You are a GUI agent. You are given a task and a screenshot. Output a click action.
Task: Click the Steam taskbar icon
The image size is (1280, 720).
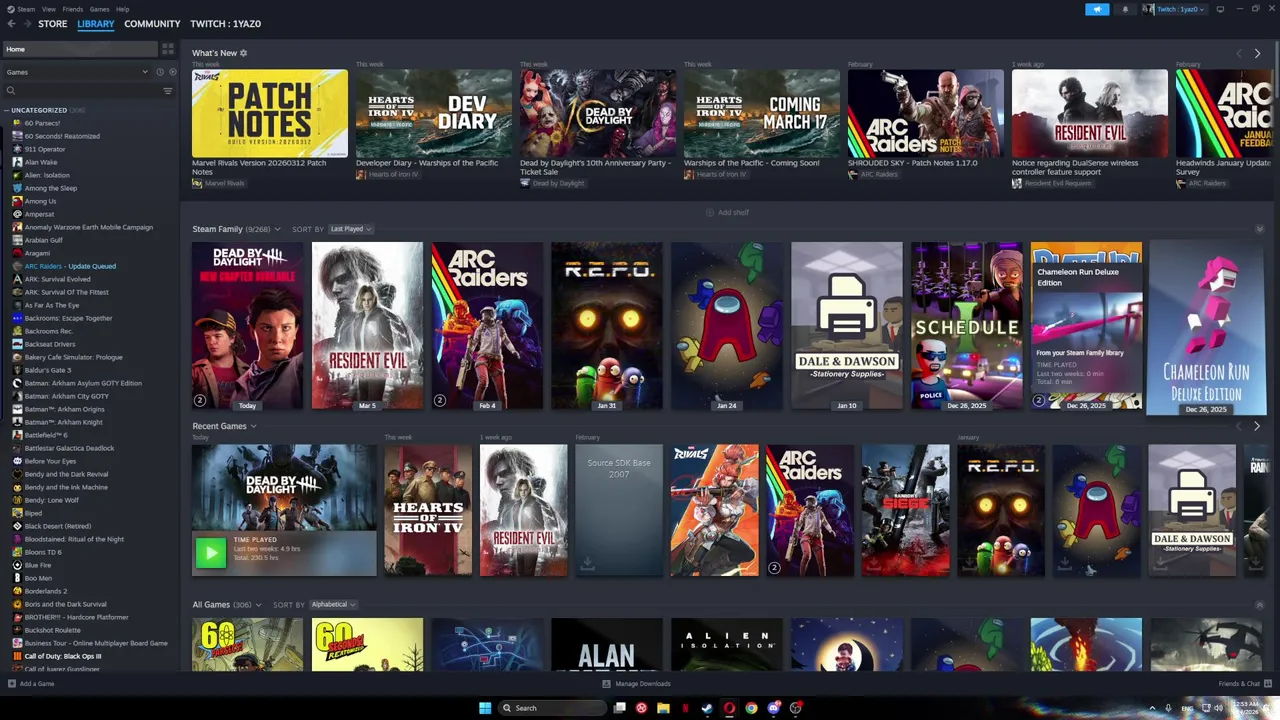pos(707,708)
